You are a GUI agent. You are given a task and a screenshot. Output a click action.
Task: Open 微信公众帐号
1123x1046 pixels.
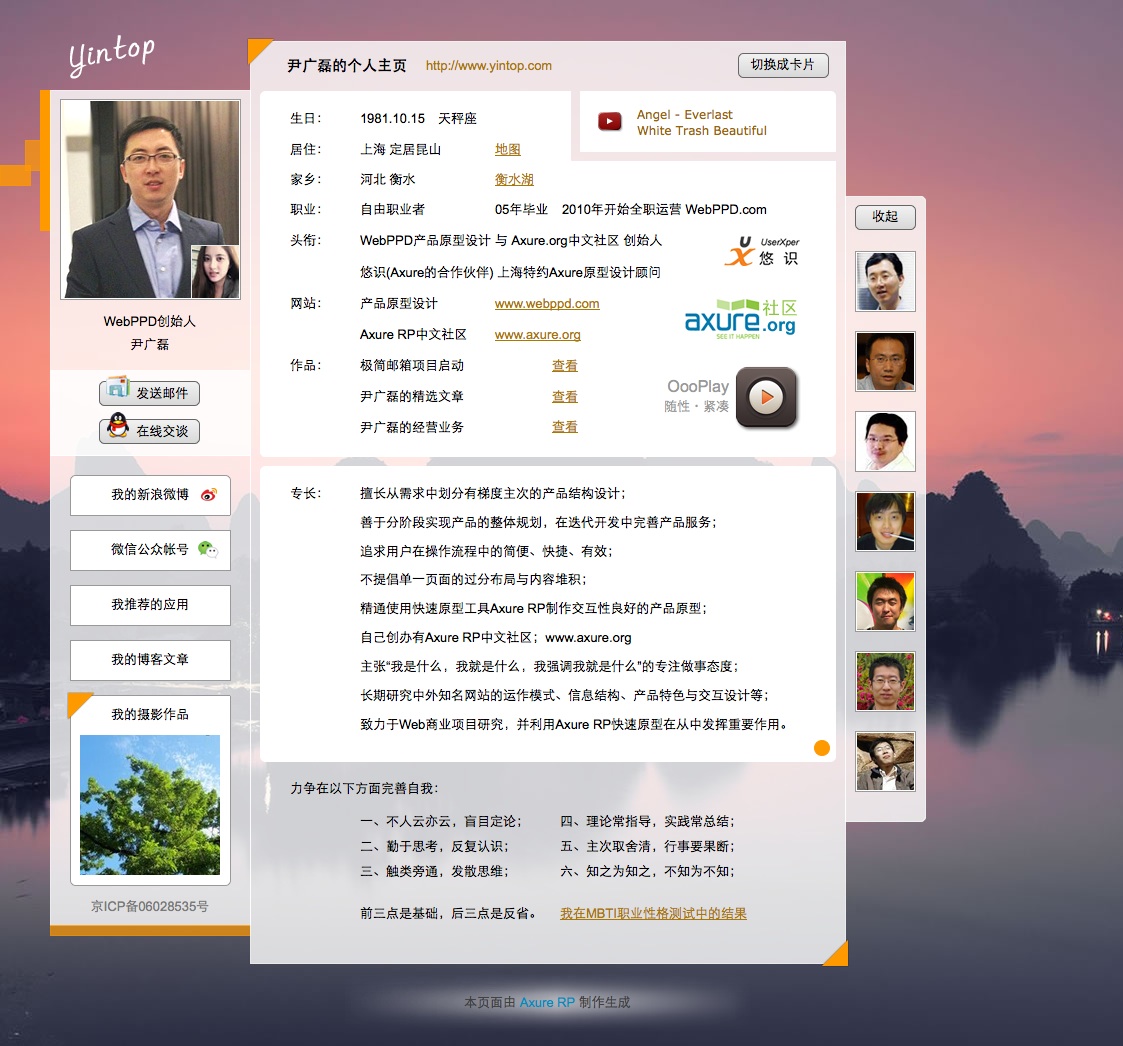coord(150,550)
